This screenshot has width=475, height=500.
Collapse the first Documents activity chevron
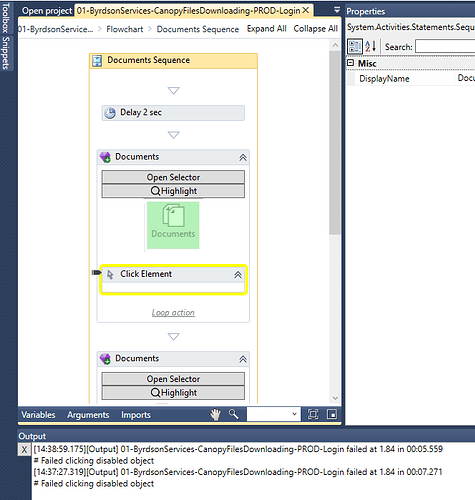pyautogui.click(x=243, y=157)
